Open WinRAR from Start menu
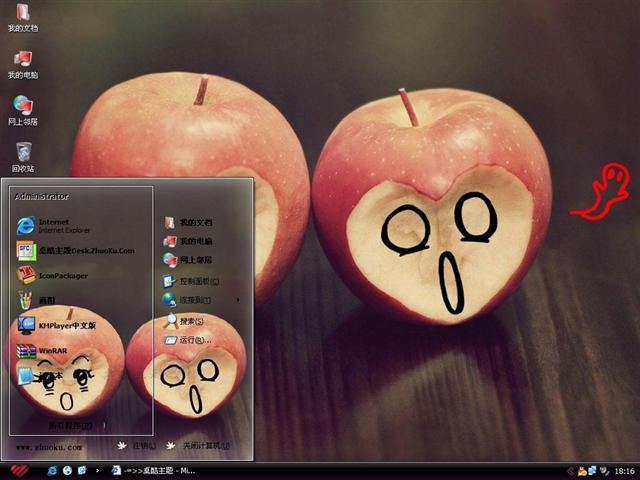Screen dimensions: 640x480 tap(42, 351)
